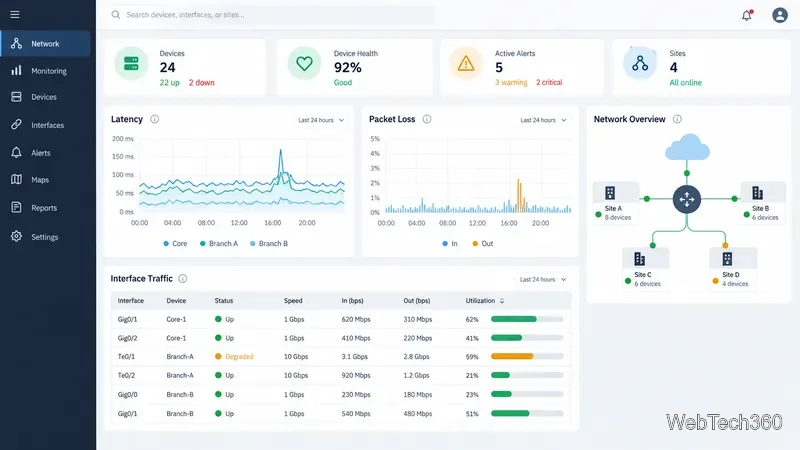Go to Reports in the sidebar
Viewport: 800px width, 450px height.
(x=46, y=208)
